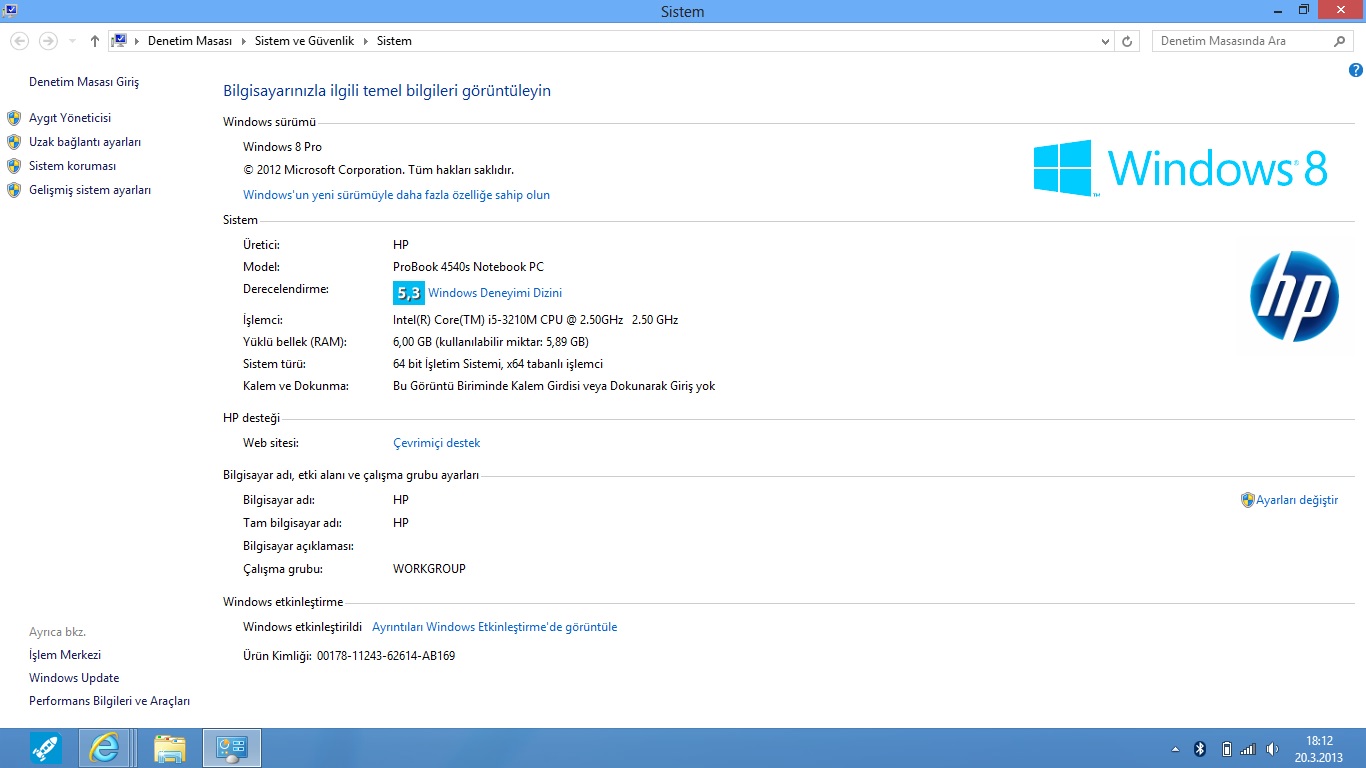Open Windows Update link
1366x768 pixels.
(x=74, y=678)
